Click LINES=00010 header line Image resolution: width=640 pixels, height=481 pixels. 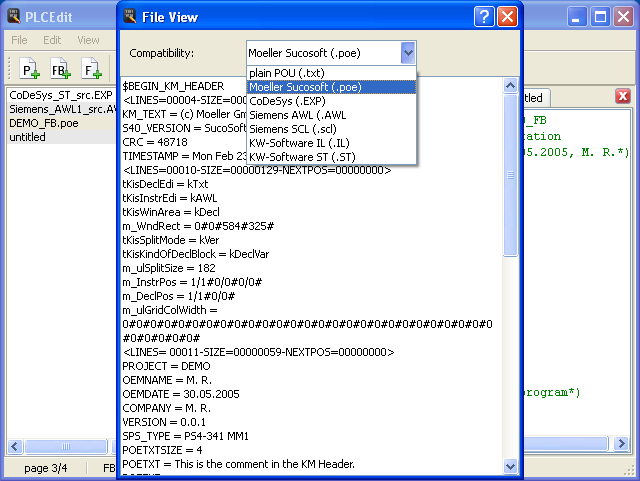pos(257,170)
